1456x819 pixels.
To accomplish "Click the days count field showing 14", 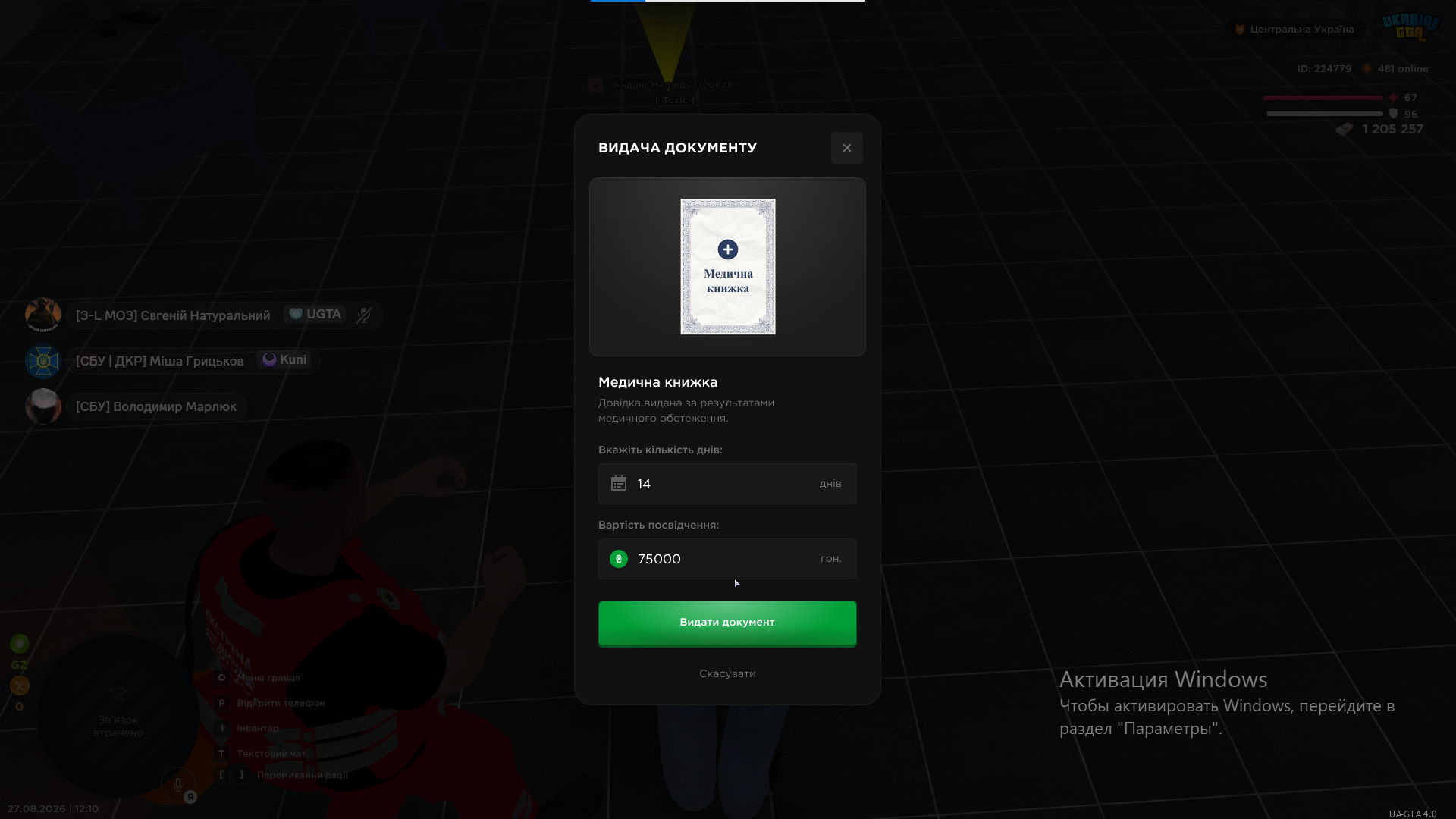I will 727,484.
